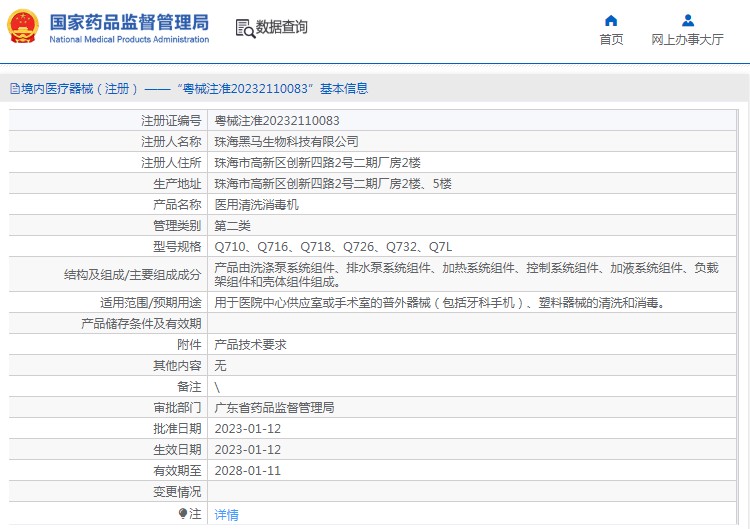Select 批准日期 value 2023-01-12

[248, 429]
